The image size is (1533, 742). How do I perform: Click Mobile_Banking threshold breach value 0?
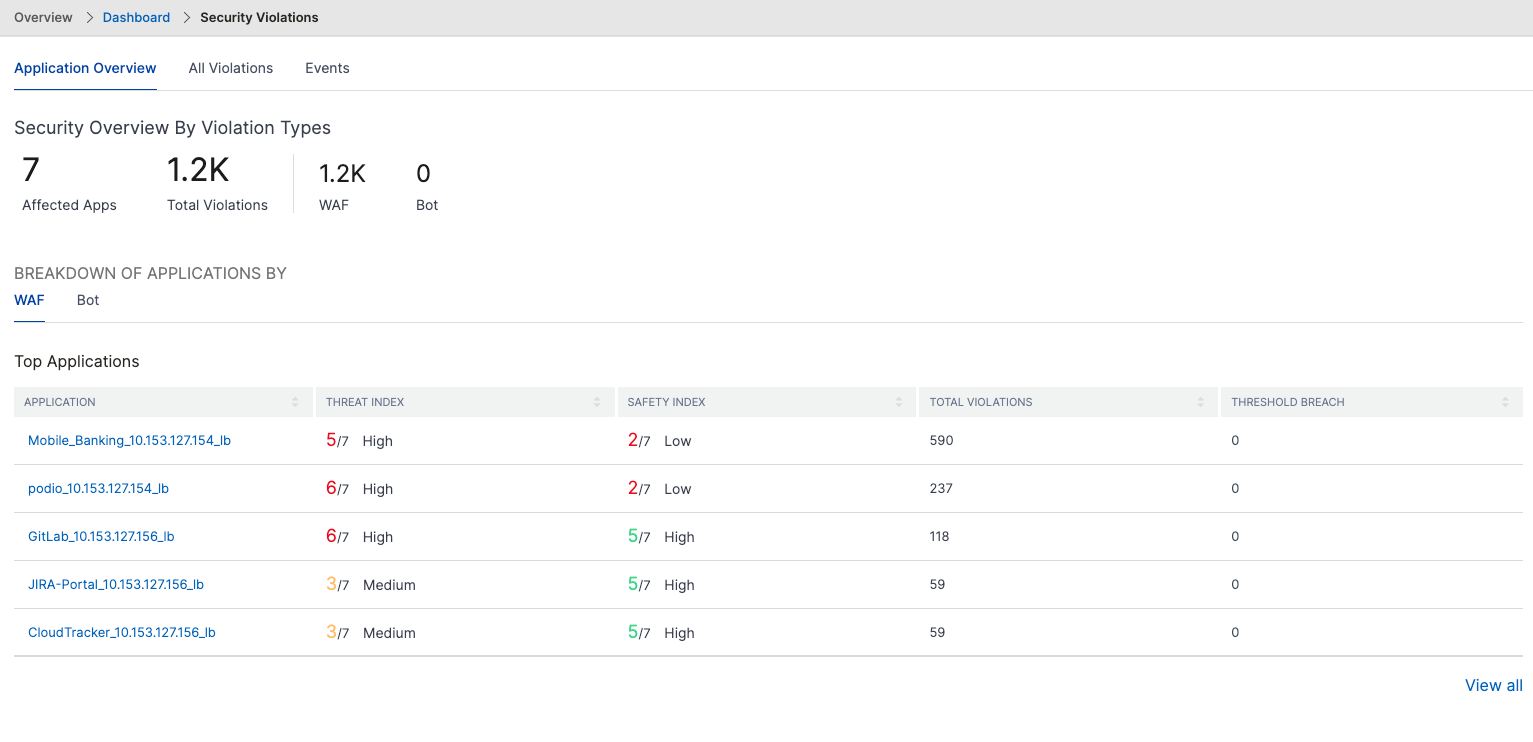tap(1235, 440)
